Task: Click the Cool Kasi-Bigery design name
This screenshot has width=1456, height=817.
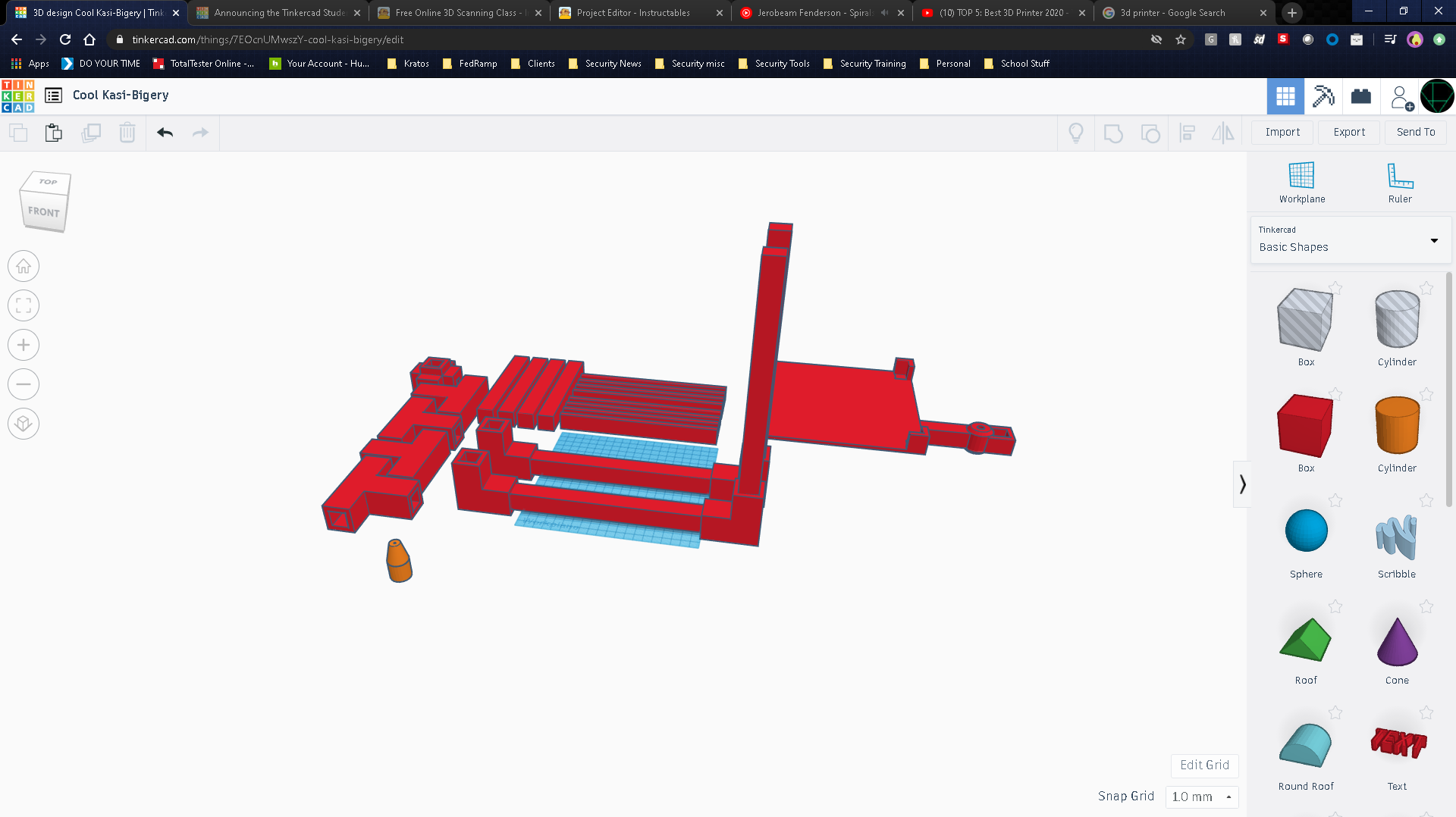Action: click(121, 95)
